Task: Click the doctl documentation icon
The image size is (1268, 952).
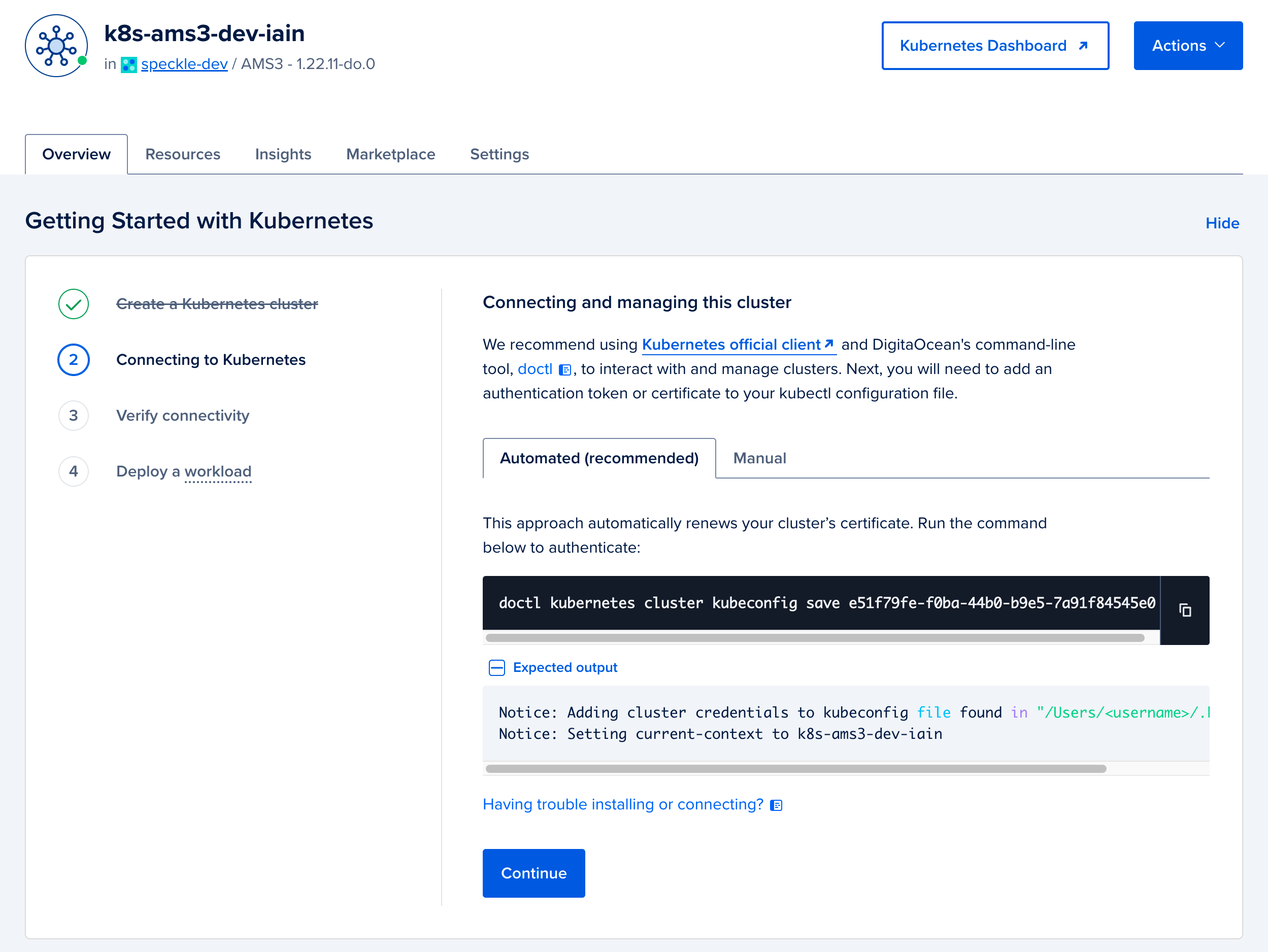Action: tap(564, 370)
